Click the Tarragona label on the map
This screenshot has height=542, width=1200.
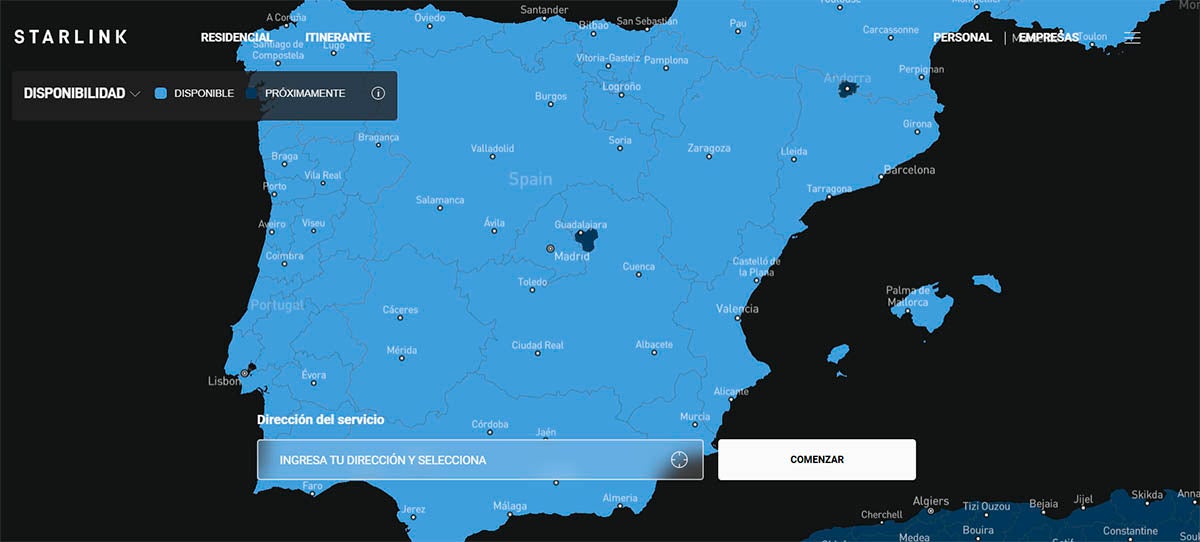point(829,189)
